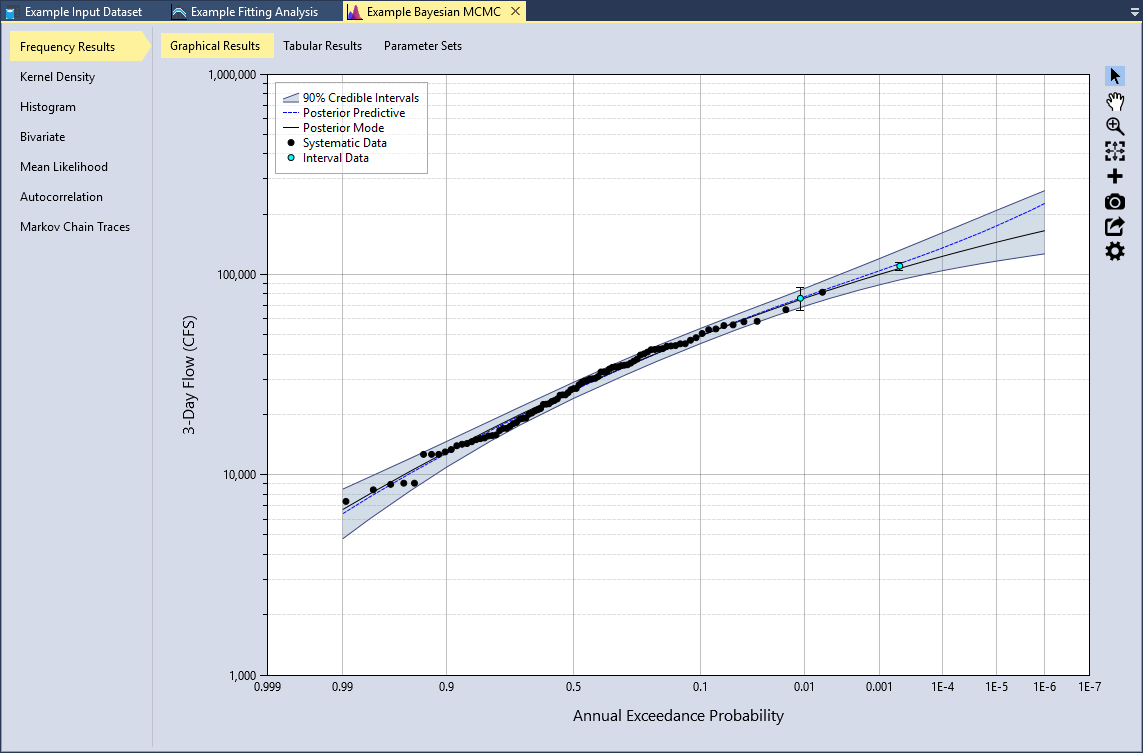Take a snapshot with the camera icon
The width and height of the screenshot is (1143, 753).
tap(1114, 201)
